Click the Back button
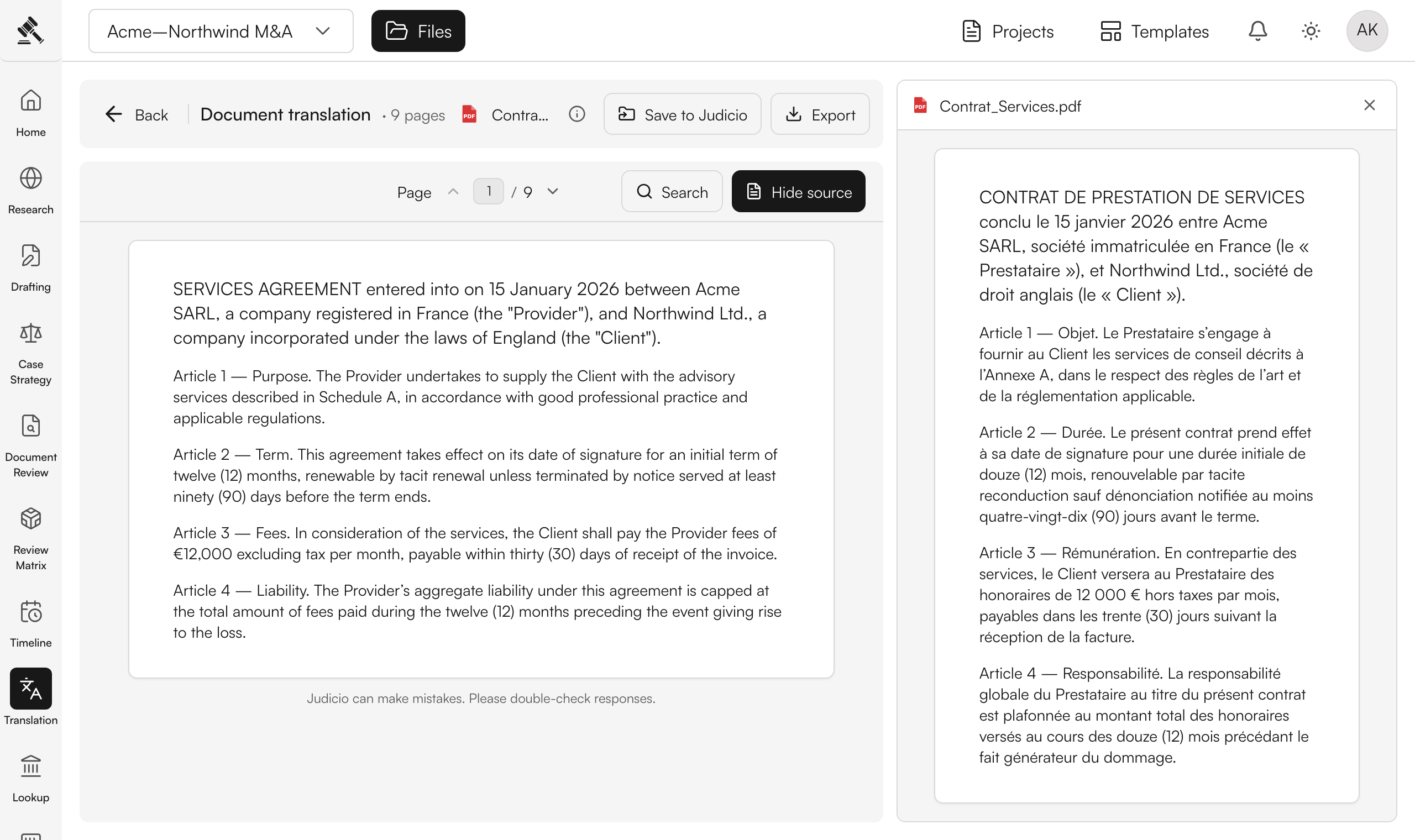 coord(137,114)
